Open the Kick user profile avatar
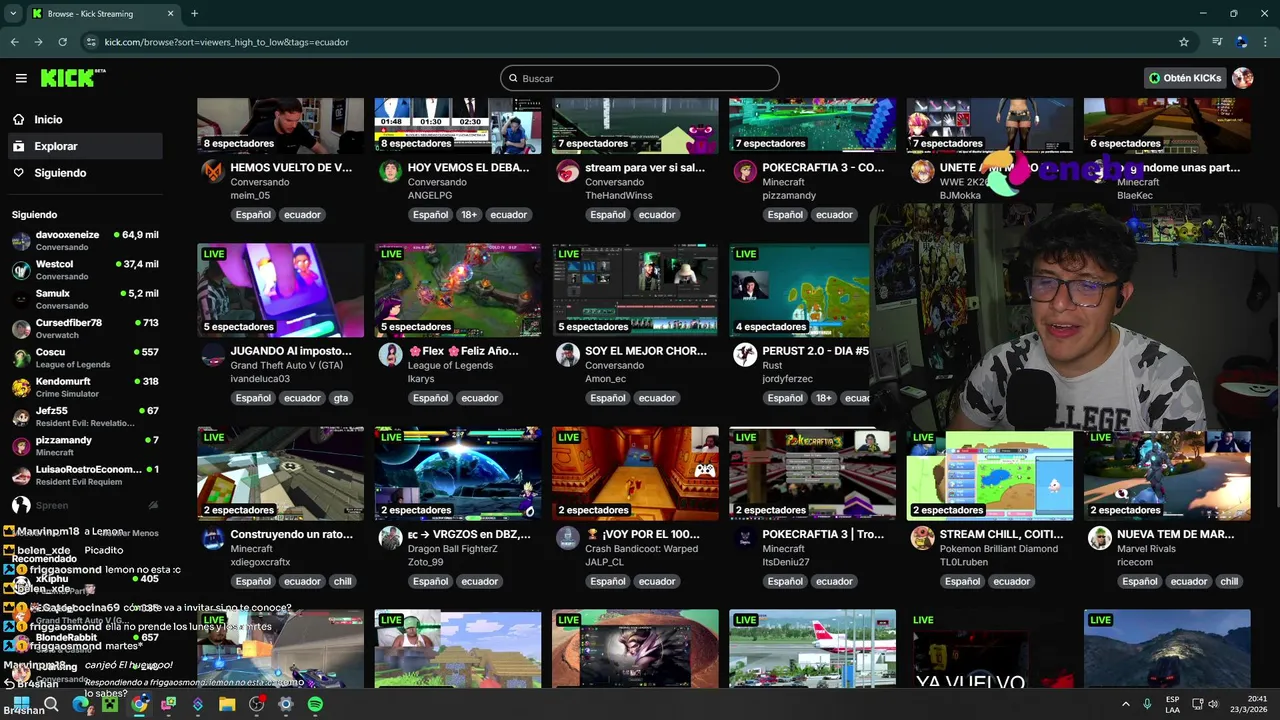Image resolution: width=1280 pixels, height=720 pixels. [x=1243, y=78]
